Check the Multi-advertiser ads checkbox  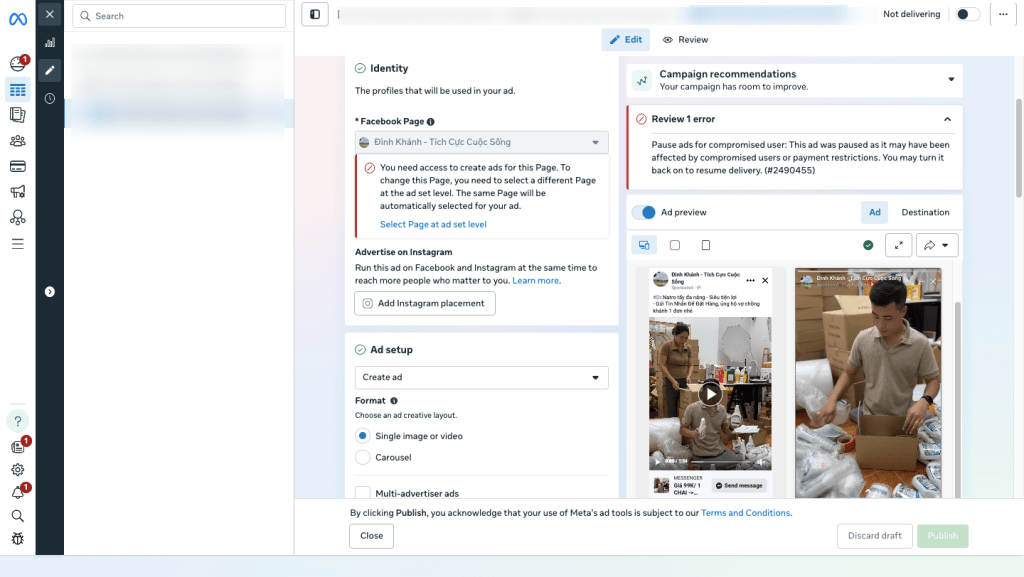click(x=362, y=493)
